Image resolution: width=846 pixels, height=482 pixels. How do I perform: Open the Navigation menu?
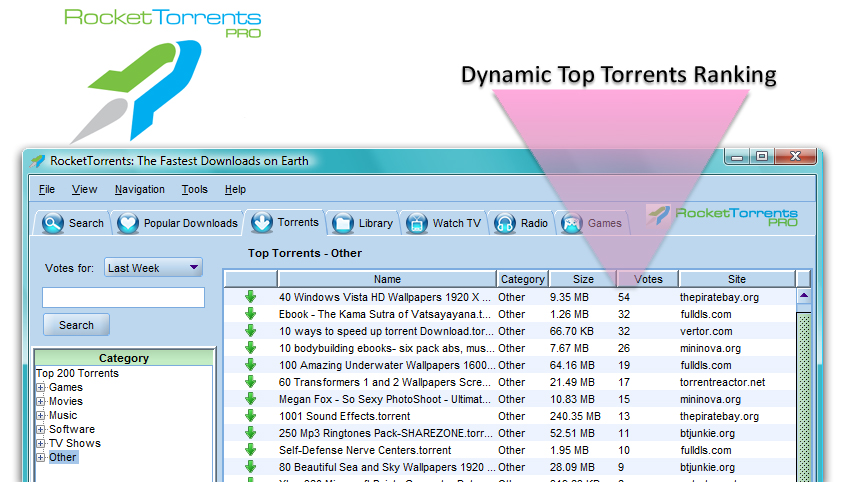pyautogui.click(x=140, y=189)
